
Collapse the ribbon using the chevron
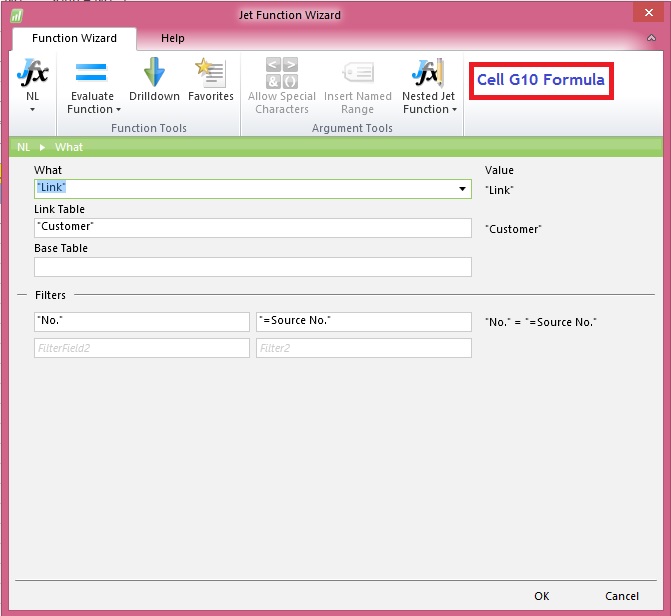[x=651, y=39]
